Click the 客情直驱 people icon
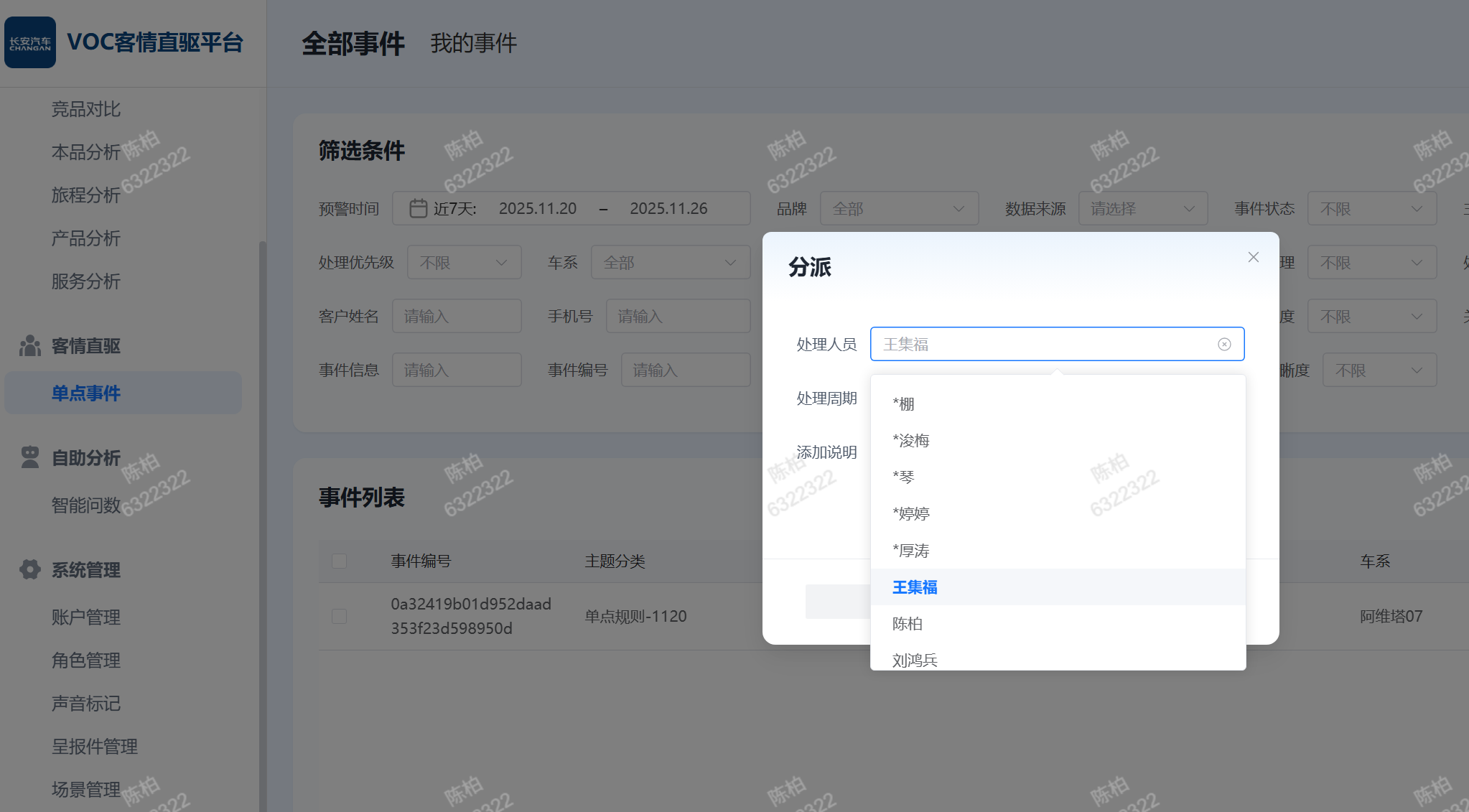The width and height of the screenshot is (1469, 812). [x=29, y=346]
